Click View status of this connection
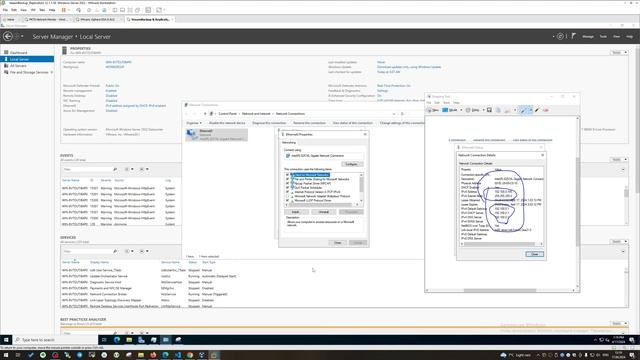640x360 pixels. (x=352, y=123)
